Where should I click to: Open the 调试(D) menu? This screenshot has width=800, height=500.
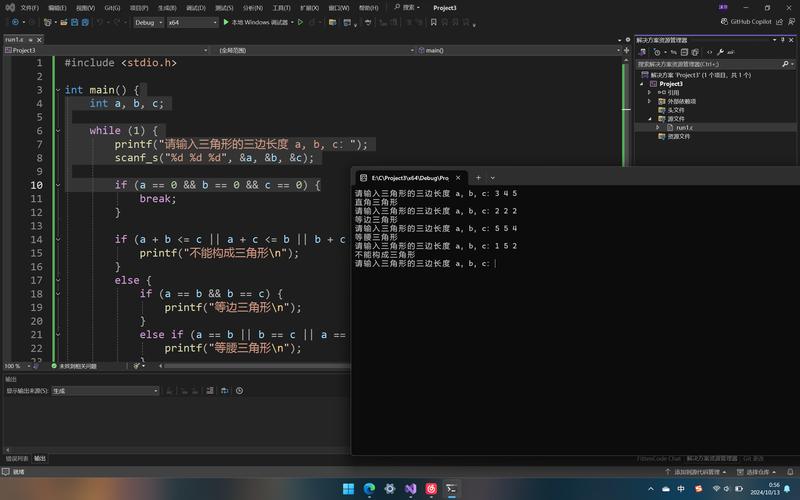196,8
